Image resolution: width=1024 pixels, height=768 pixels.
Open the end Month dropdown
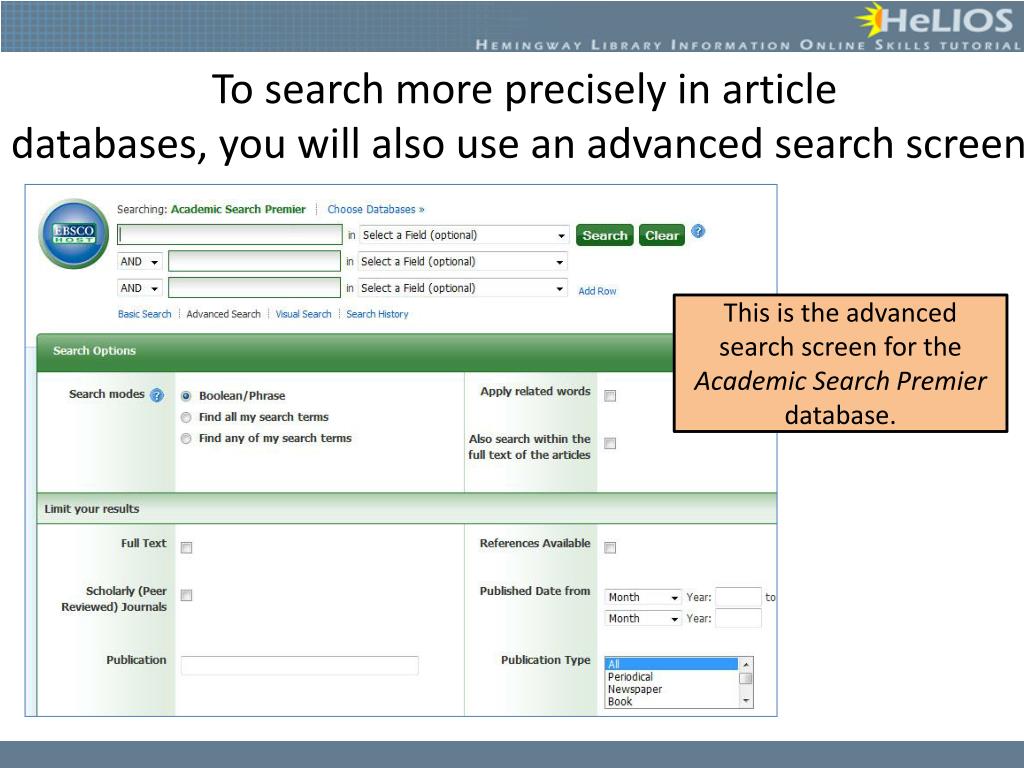click(643, 618)
